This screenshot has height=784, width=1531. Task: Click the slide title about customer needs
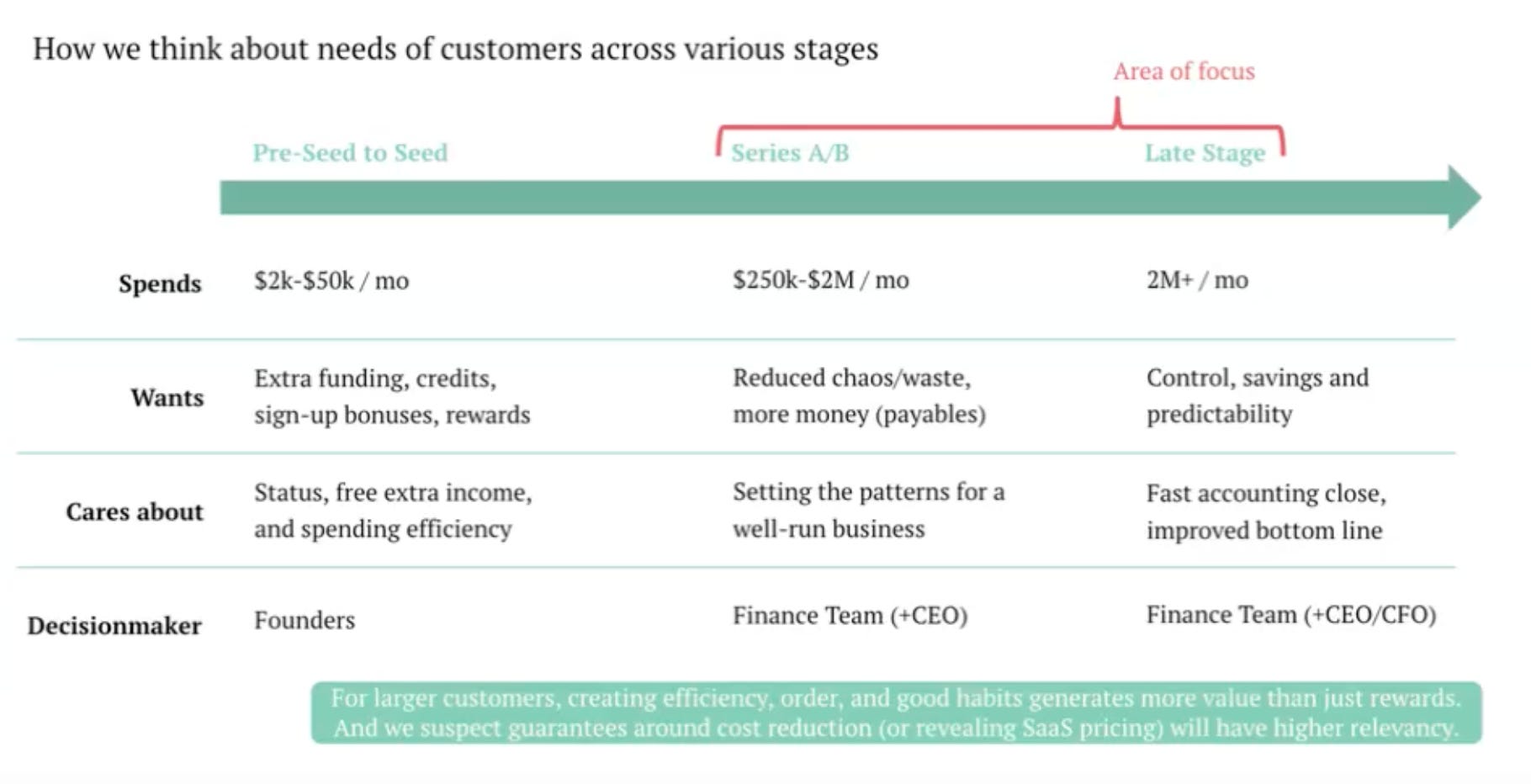point(455,49)
